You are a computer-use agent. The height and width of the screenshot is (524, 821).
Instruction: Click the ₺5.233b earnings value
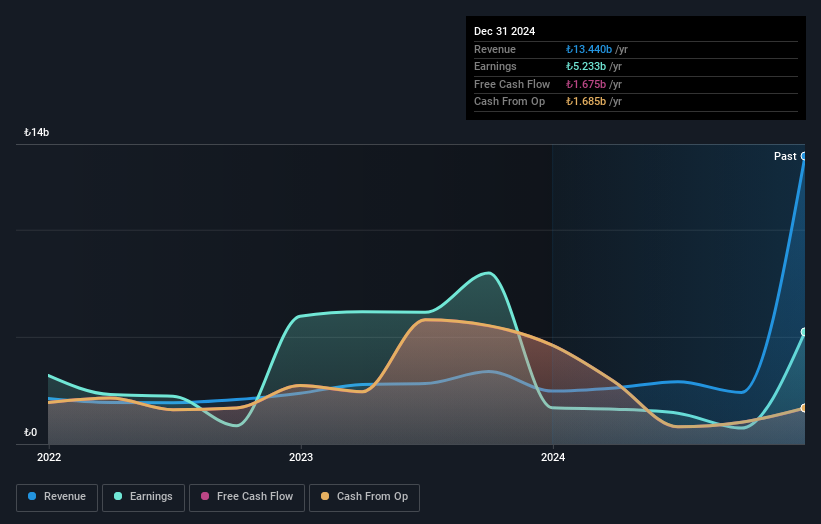point(585,66)
